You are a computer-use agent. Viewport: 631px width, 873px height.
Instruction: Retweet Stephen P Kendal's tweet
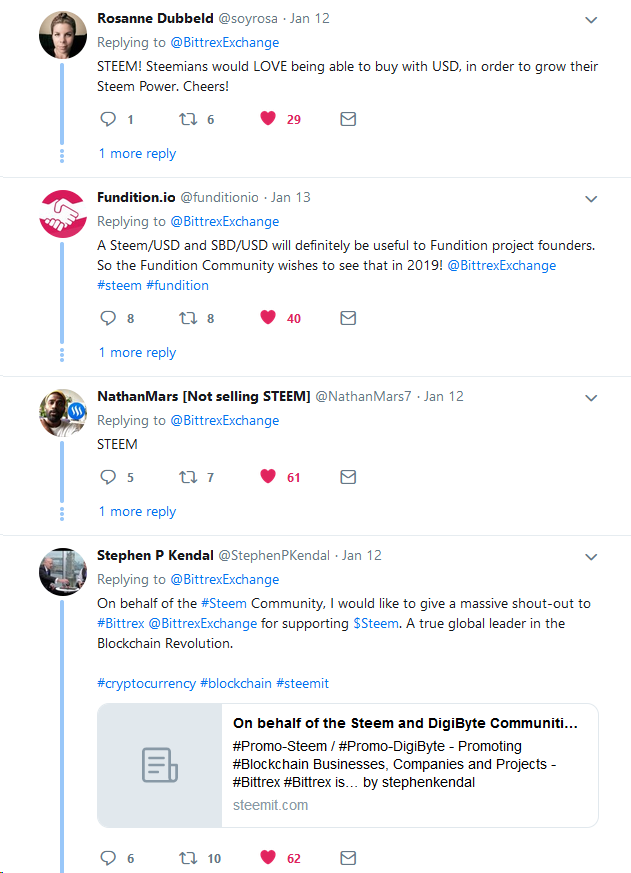click(188, 858)
